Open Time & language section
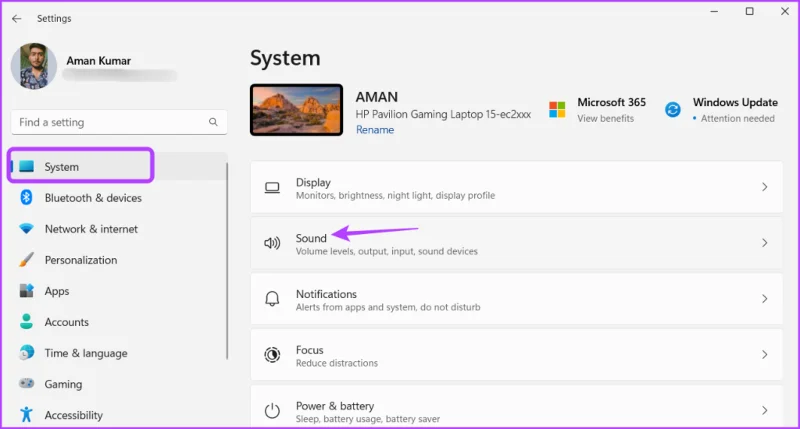Image resolution: width=800 pixels, height=429 pixels. pos(86,353)
